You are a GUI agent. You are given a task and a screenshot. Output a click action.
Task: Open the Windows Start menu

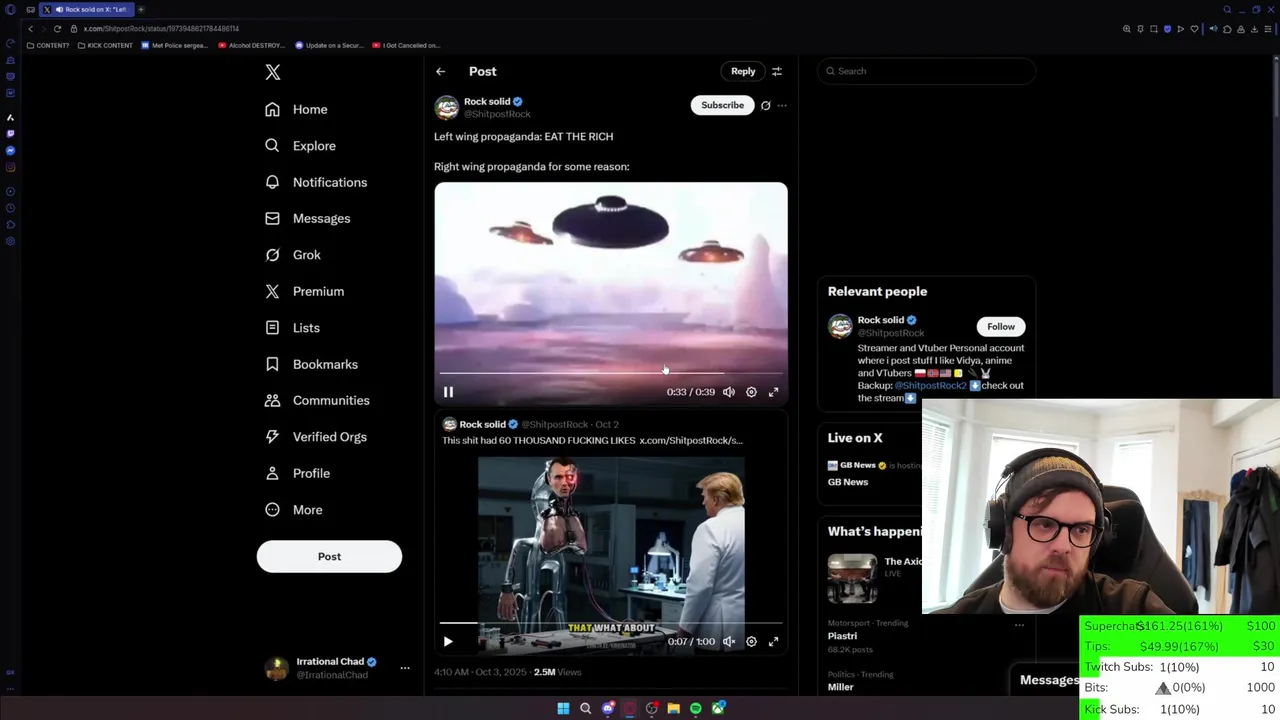pyautogui.click(x=563, y=708)
